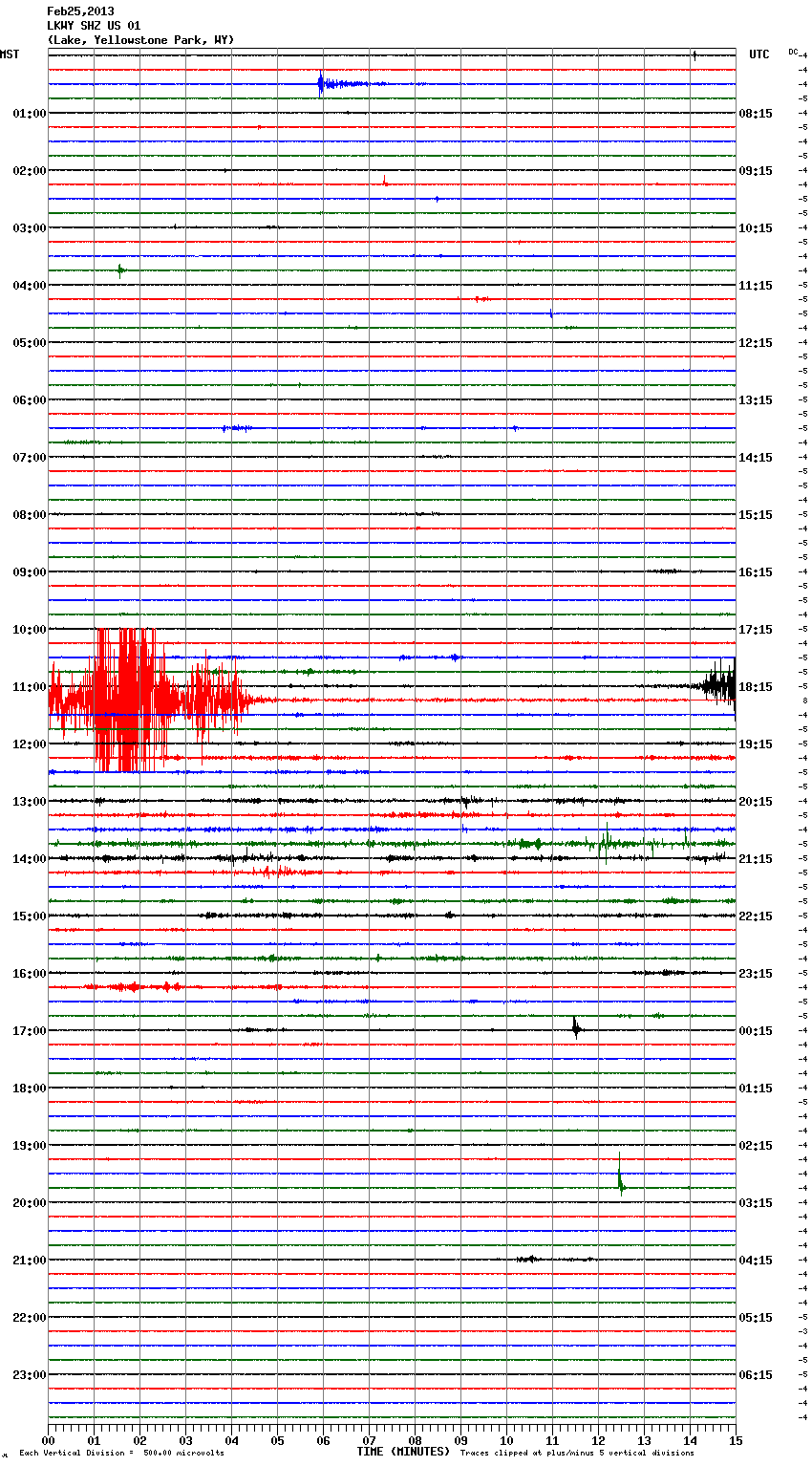Select the 23:00 MST row label

[30, 1375]
